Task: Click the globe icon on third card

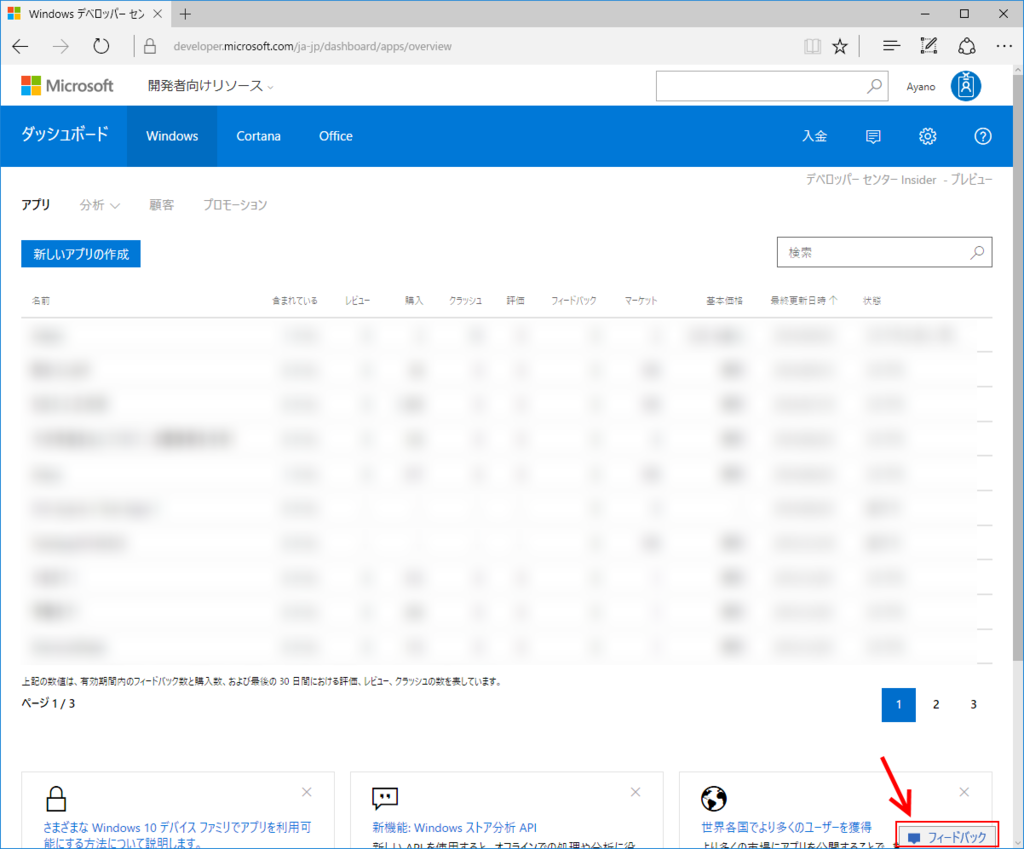Action: tap(714, 798)
